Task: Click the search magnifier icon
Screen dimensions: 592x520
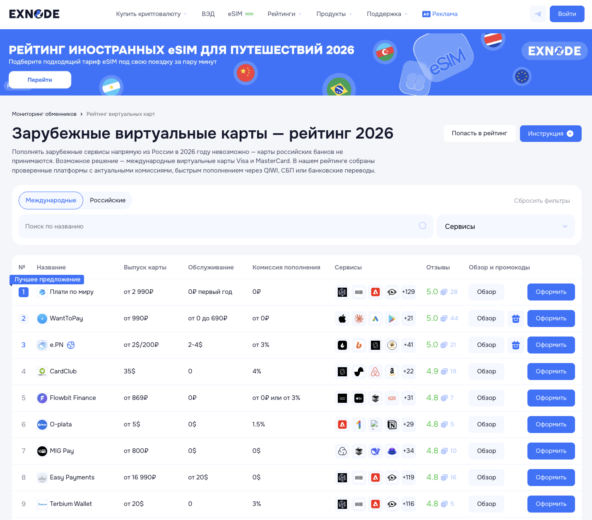Action: pyautogui.click(x=422, y=226)
